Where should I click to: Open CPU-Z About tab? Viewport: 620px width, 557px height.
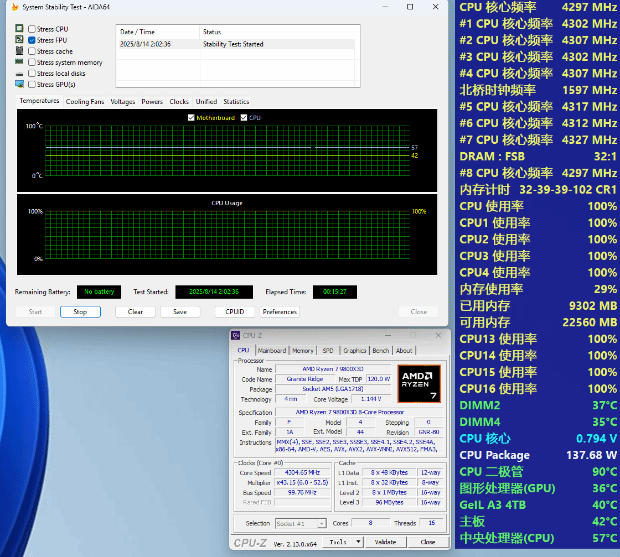tap(404, 351)
